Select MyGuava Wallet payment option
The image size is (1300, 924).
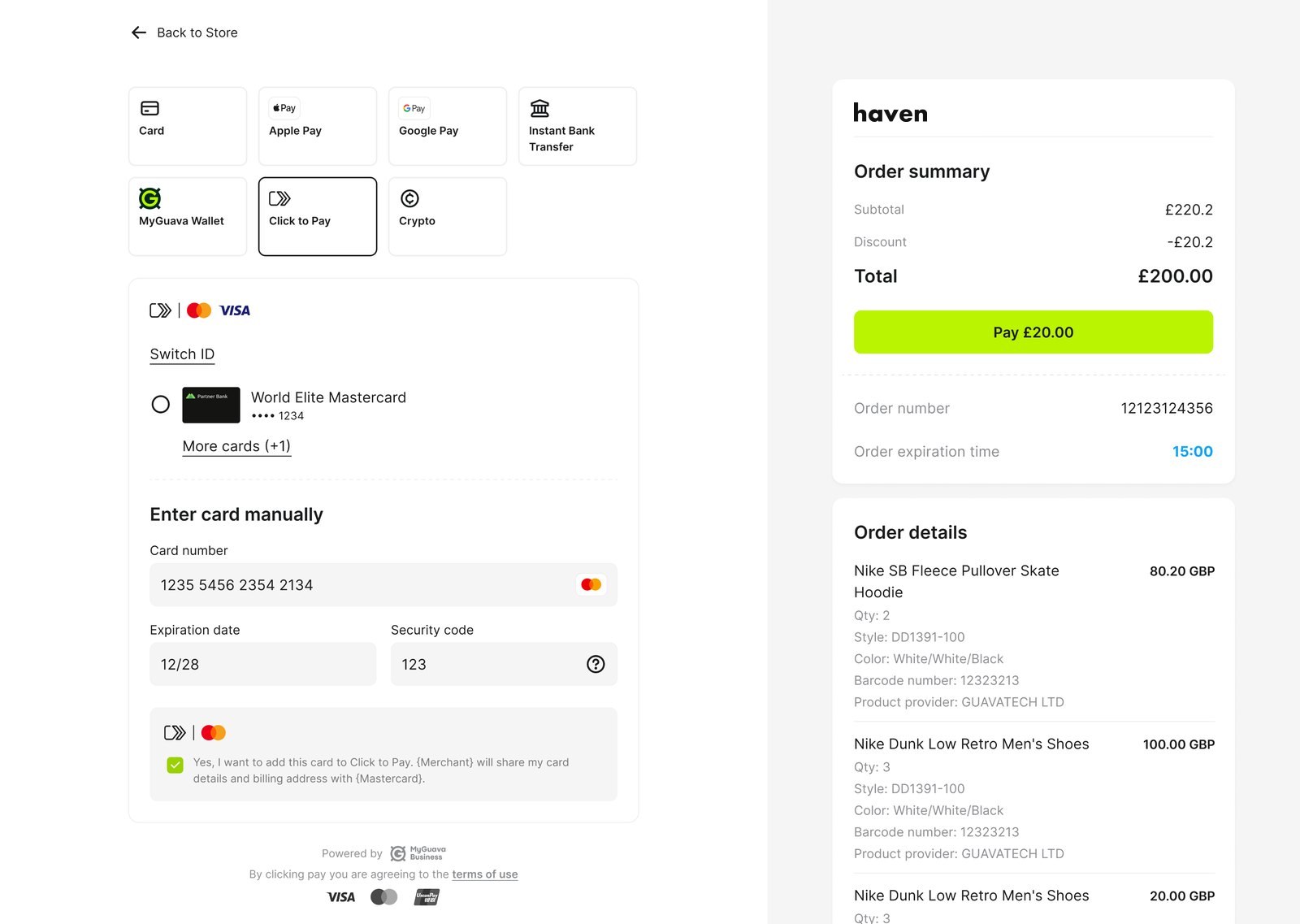pyautogui.click(x=188, y=217)
